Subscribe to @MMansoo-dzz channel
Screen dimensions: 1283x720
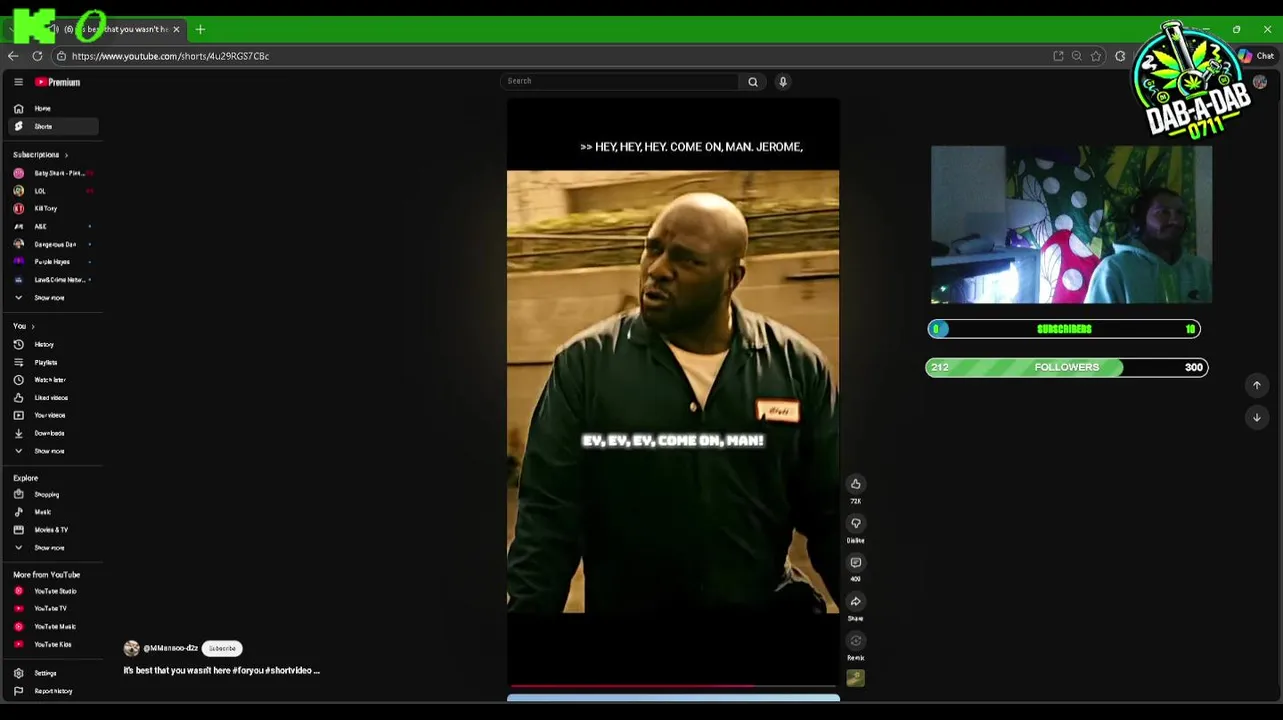click(x=222, y=648)
